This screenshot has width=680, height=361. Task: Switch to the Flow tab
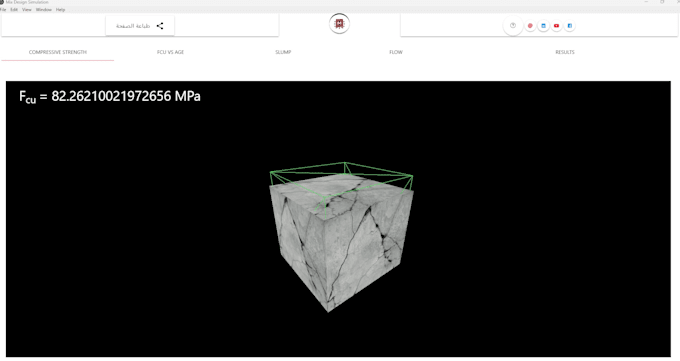coord(396,52)
